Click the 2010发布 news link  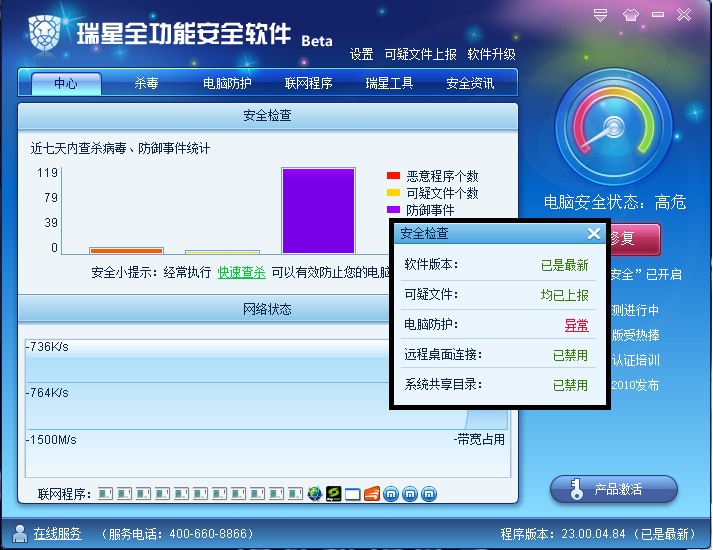click(x=635, y=385)
